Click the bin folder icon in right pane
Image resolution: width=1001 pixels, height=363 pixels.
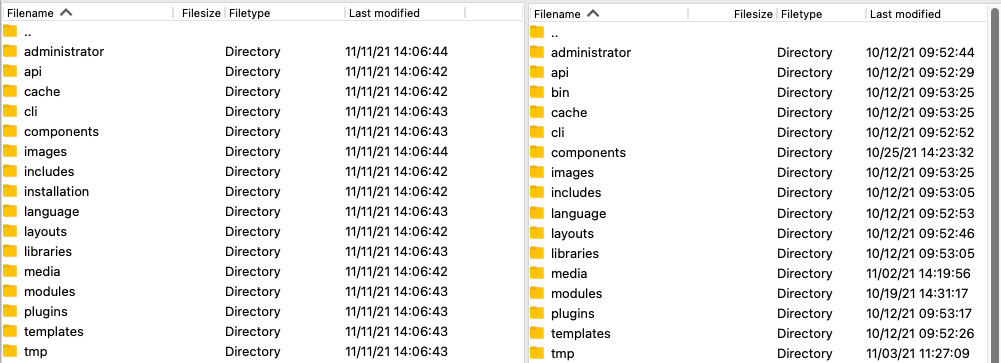537,93
